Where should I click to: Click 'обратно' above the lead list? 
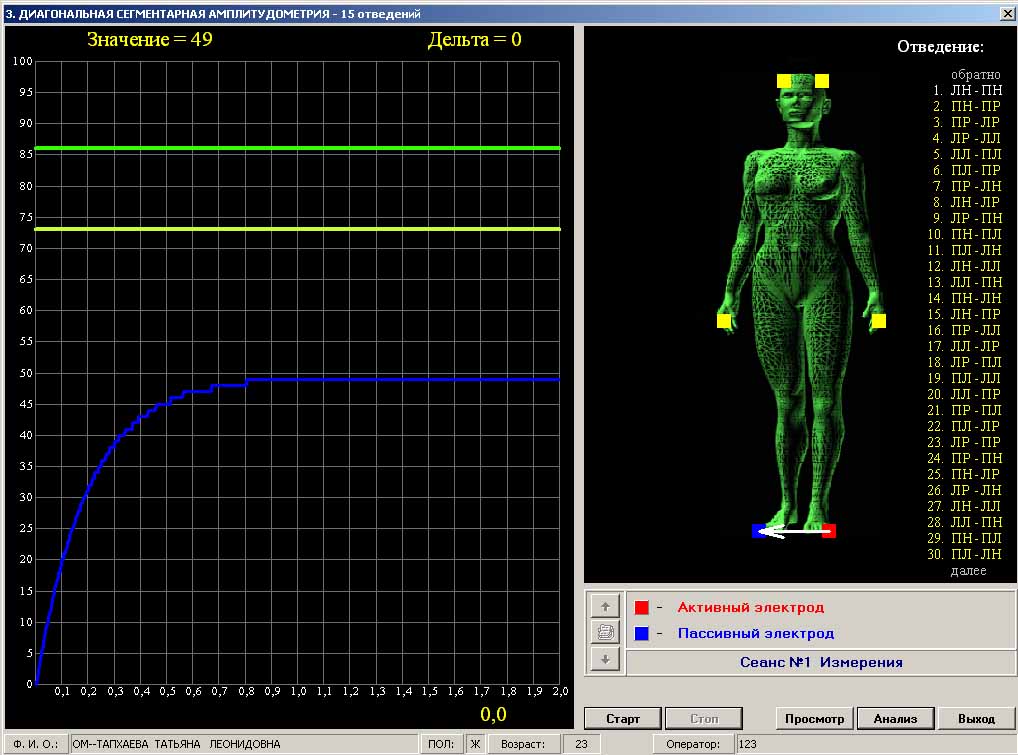(x=975, y=75)
